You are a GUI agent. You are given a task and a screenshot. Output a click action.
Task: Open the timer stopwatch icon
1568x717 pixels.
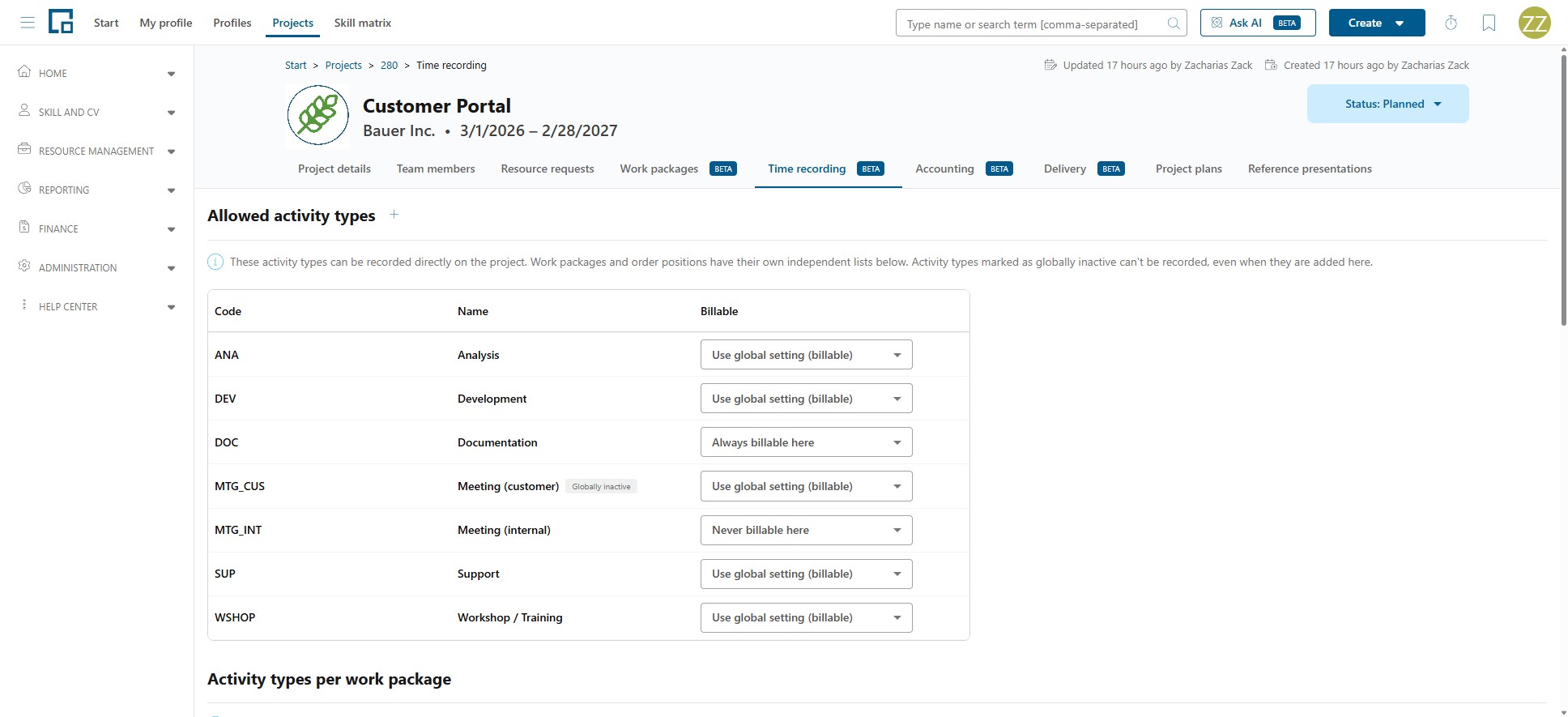1451,23
